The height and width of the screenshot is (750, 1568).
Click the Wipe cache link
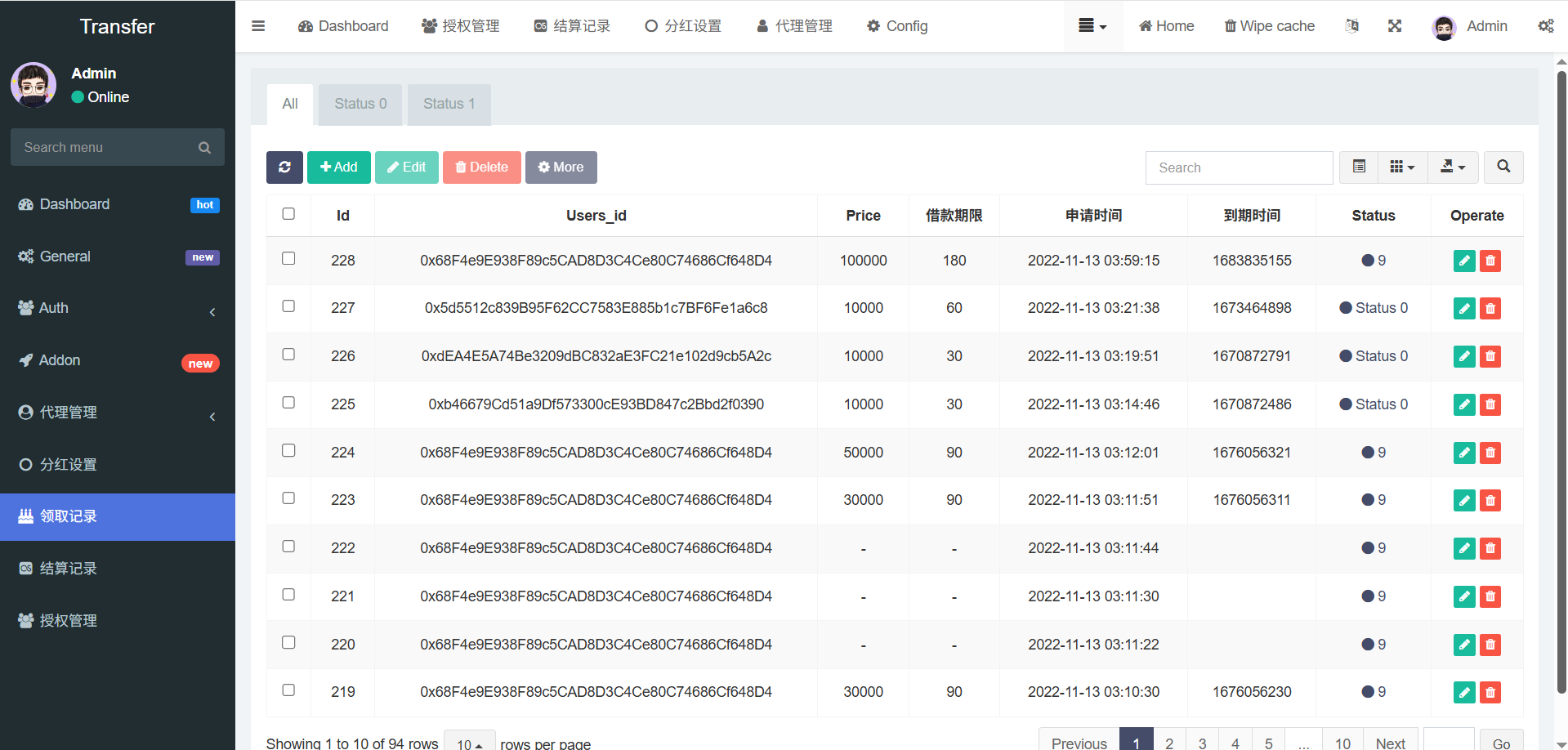coord(1269,26)
